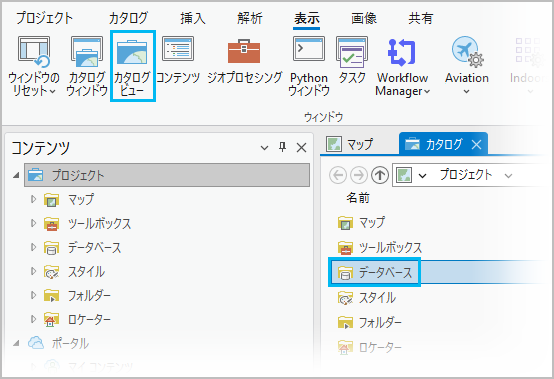Go forward in catalog view navigation
The image size is (554, 379).
(x=359, y=175)
